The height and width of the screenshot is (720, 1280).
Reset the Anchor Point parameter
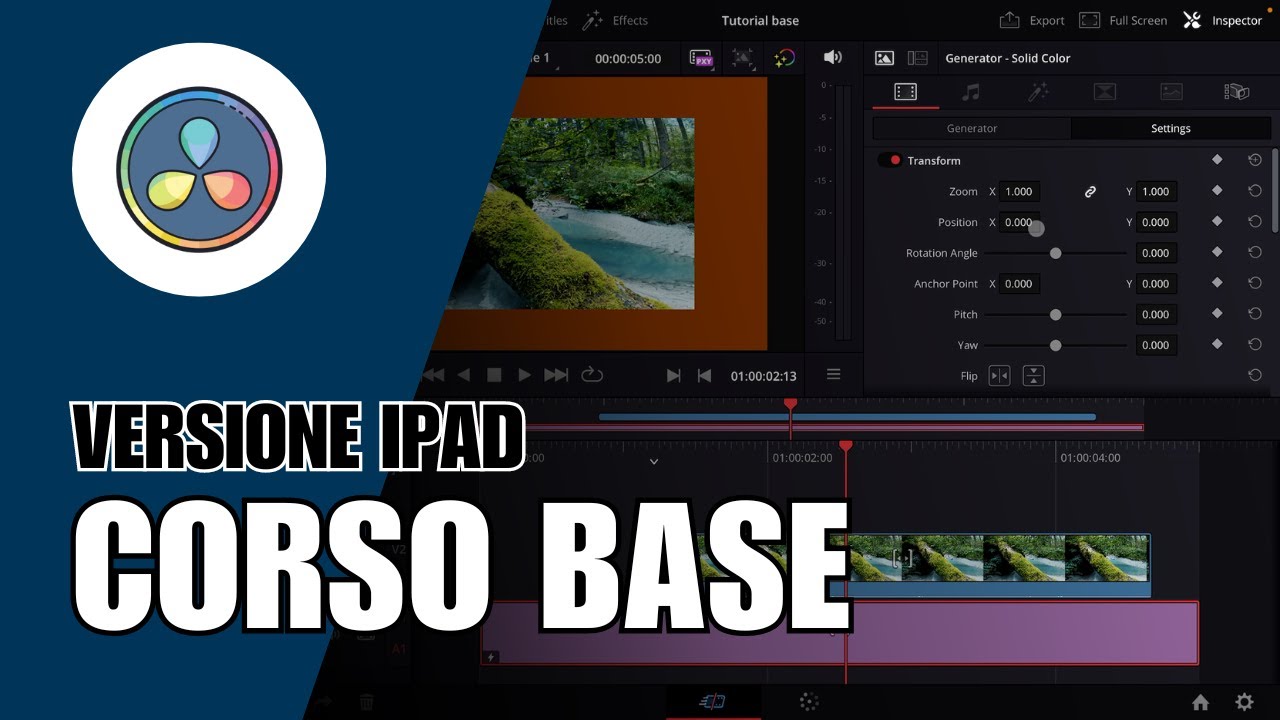tap(1254, 284)
